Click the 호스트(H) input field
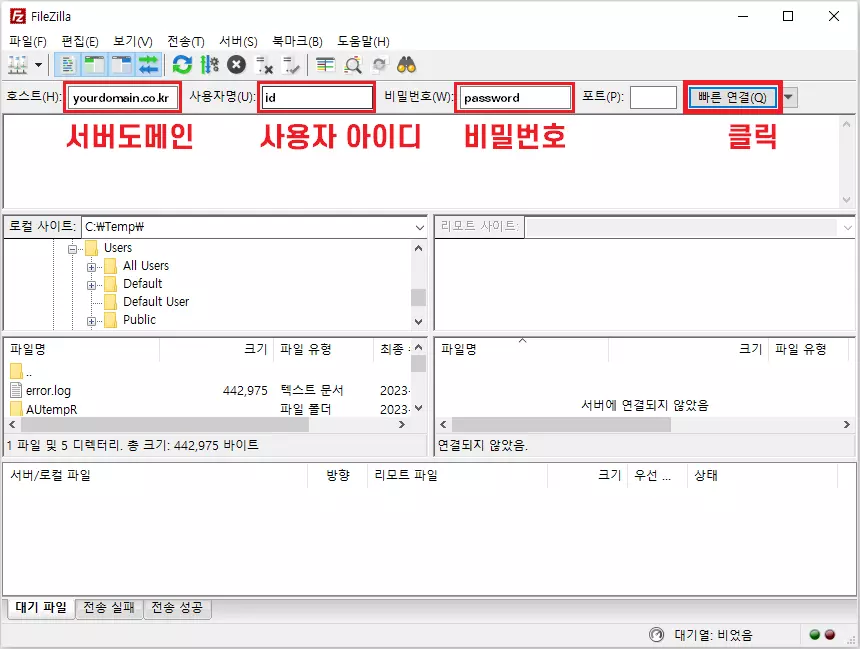 click(x=121, y=97)
